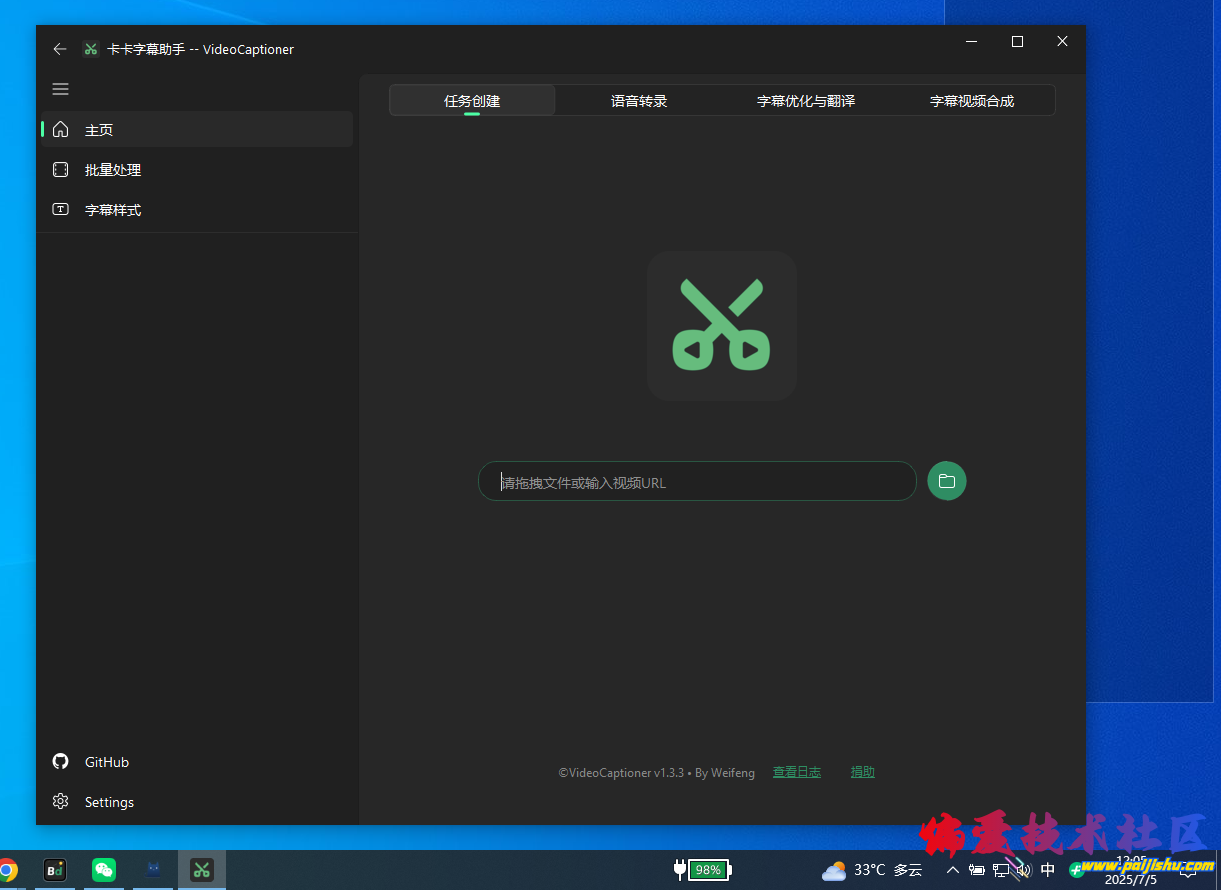Switch to the 字幕视频合成 tab

971,101
